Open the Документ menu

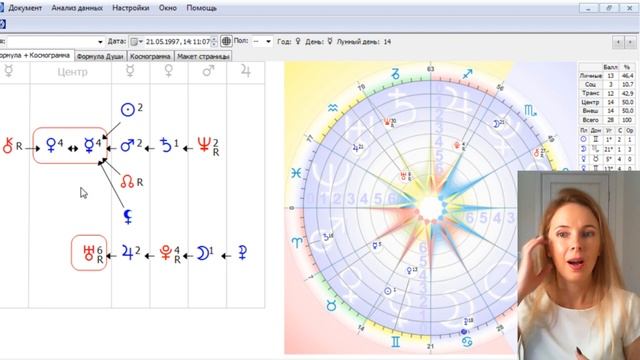pos(25,8)
